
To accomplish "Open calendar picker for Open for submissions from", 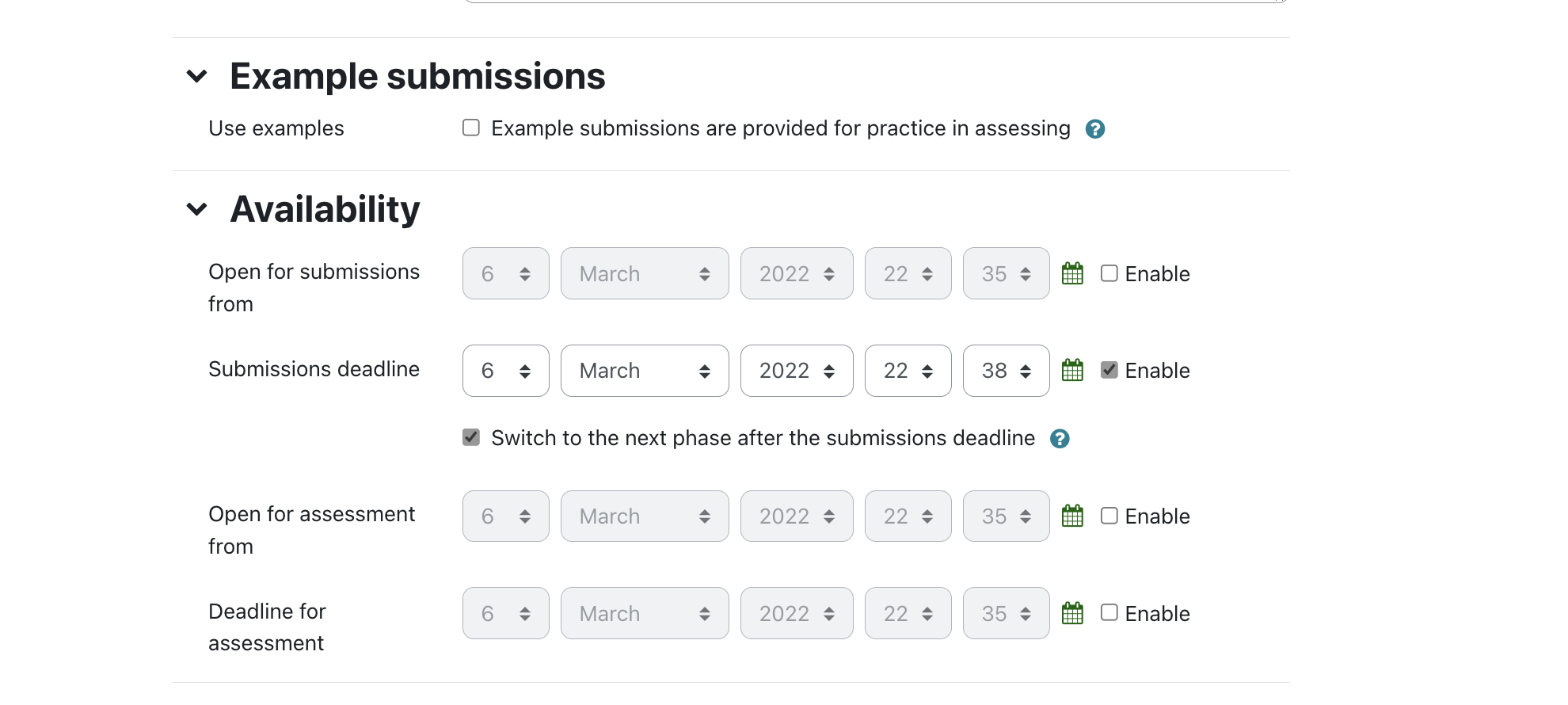I will [x=1072, y=273].
